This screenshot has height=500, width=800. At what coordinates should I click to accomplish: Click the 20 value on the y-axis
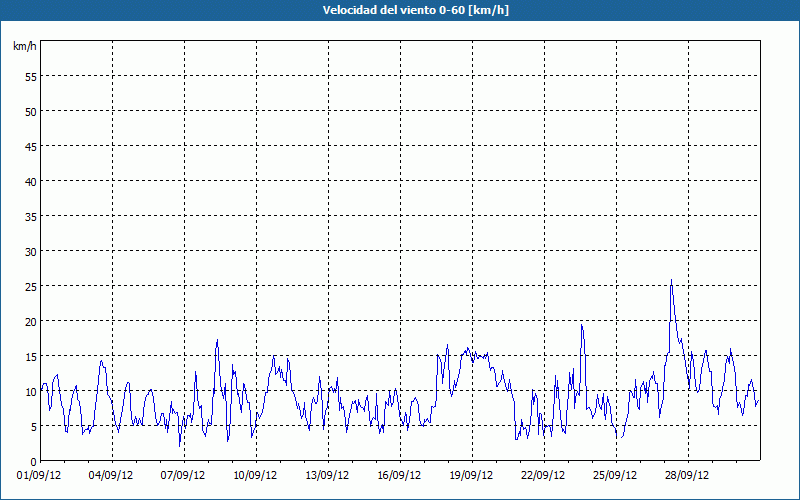pos(31,322)
